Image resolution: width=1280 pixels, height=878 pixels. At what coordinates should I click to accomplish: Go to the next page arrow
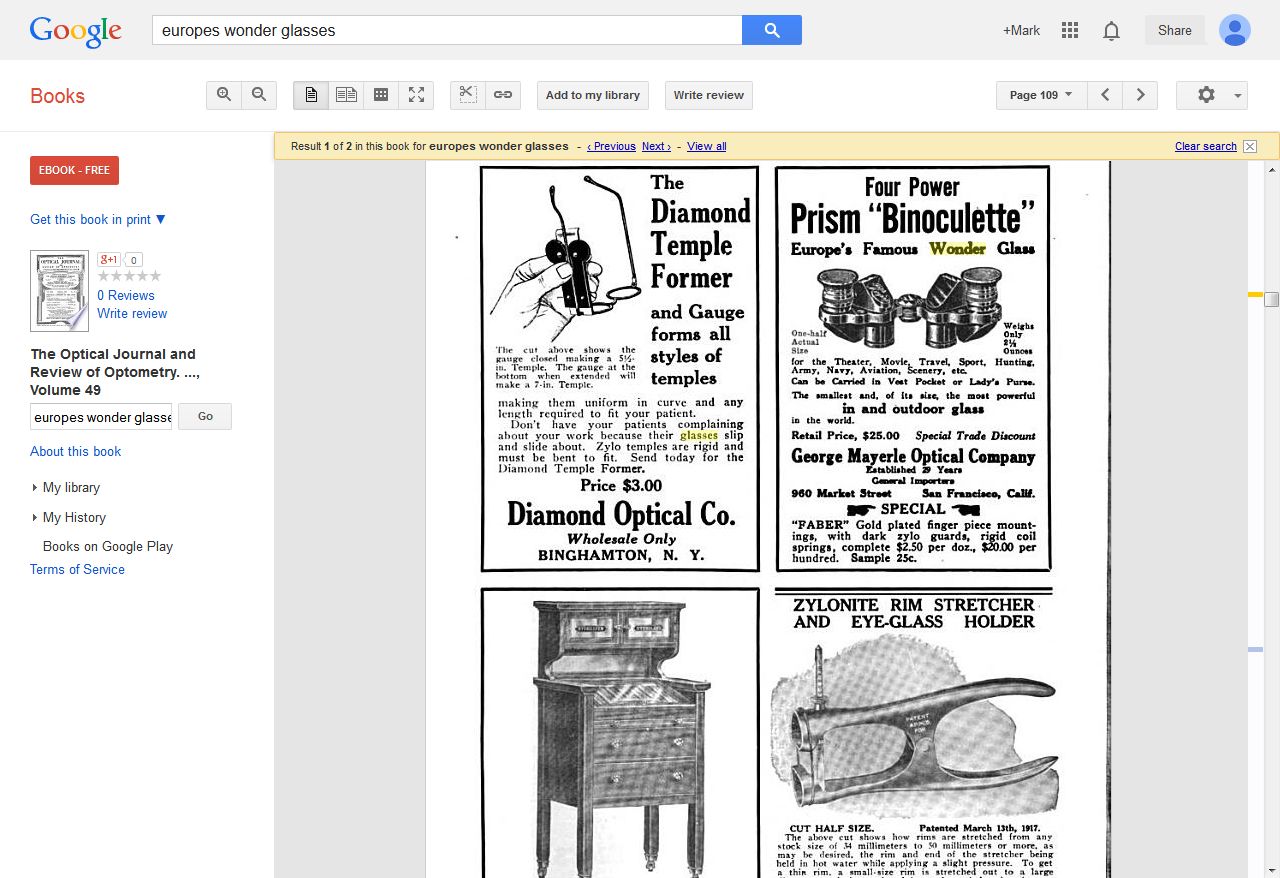pyautogui.click(x=1140, y=95)
